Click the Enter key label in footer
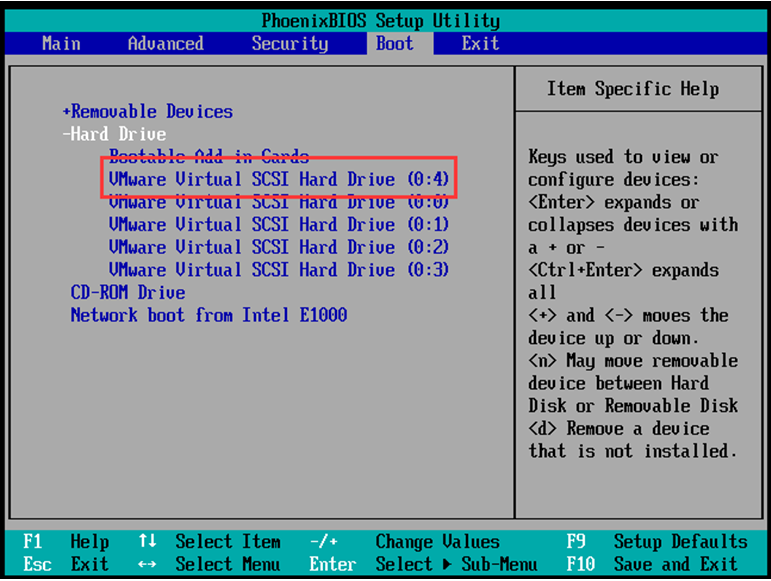This screenshot has width=771, height=581. coord(332,564)
